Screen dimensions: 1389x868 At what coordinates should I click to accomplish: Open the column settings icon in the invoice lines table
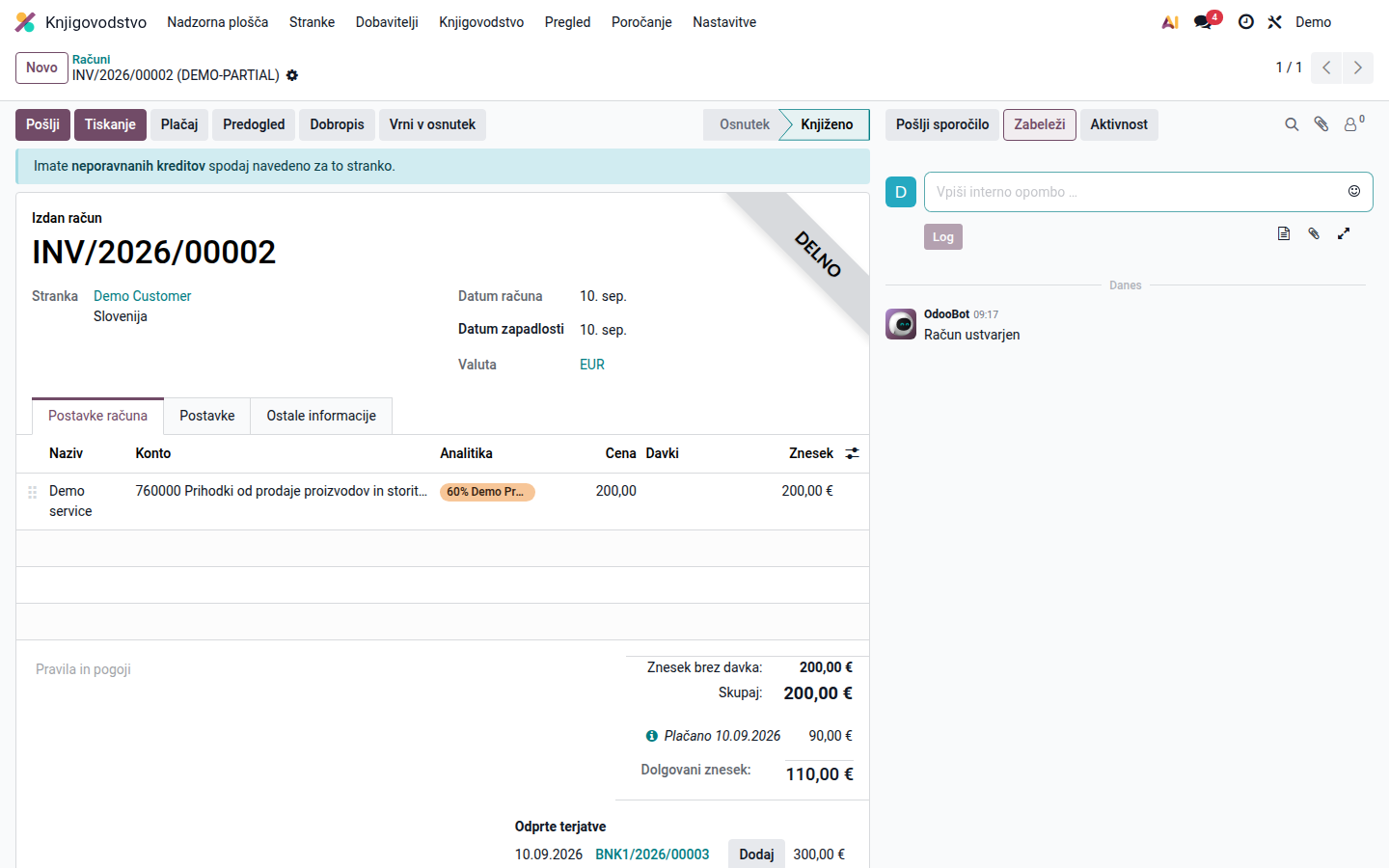[852, 453]
